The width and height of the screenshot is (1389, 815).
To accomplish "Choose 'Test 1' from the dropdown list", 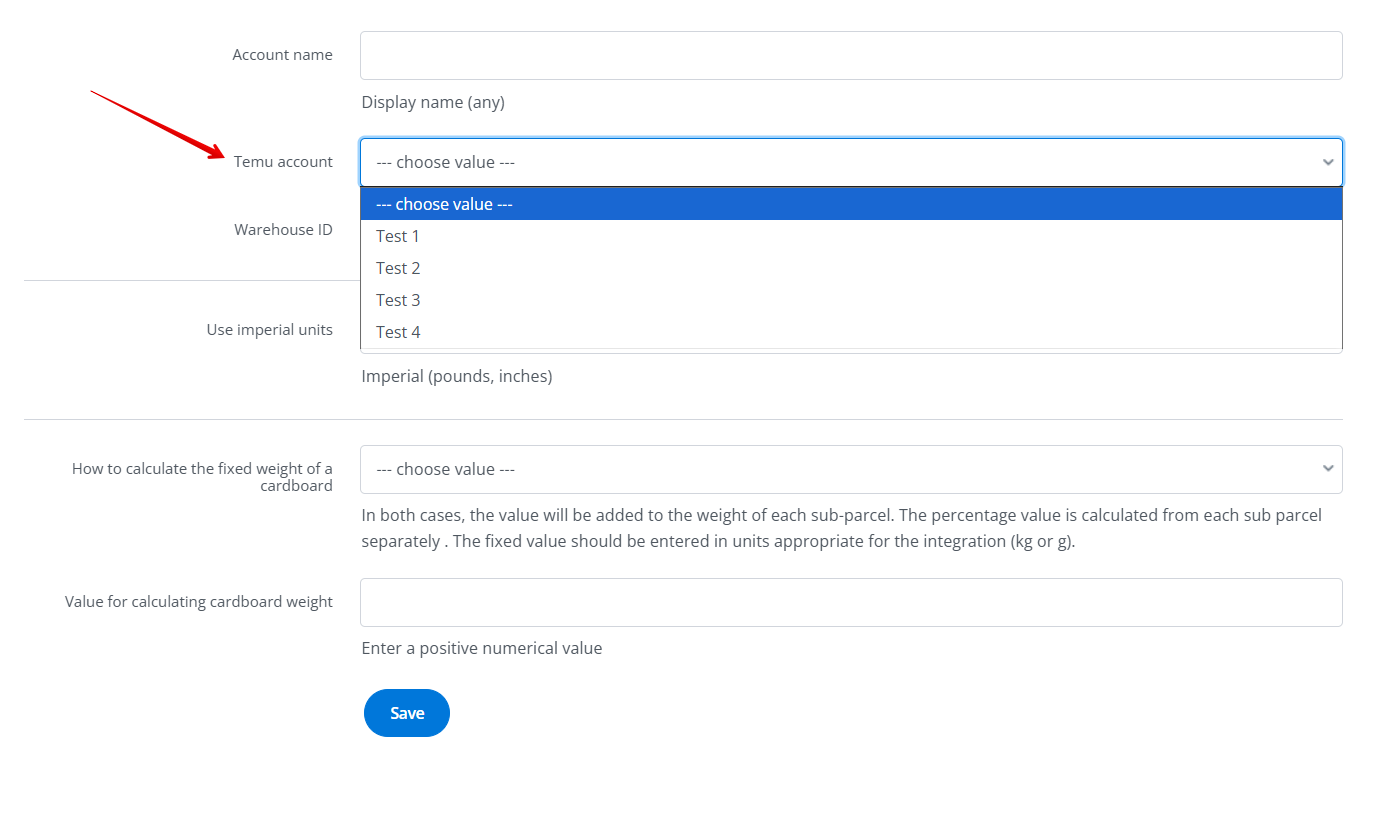I will click(x=398, y=236).
